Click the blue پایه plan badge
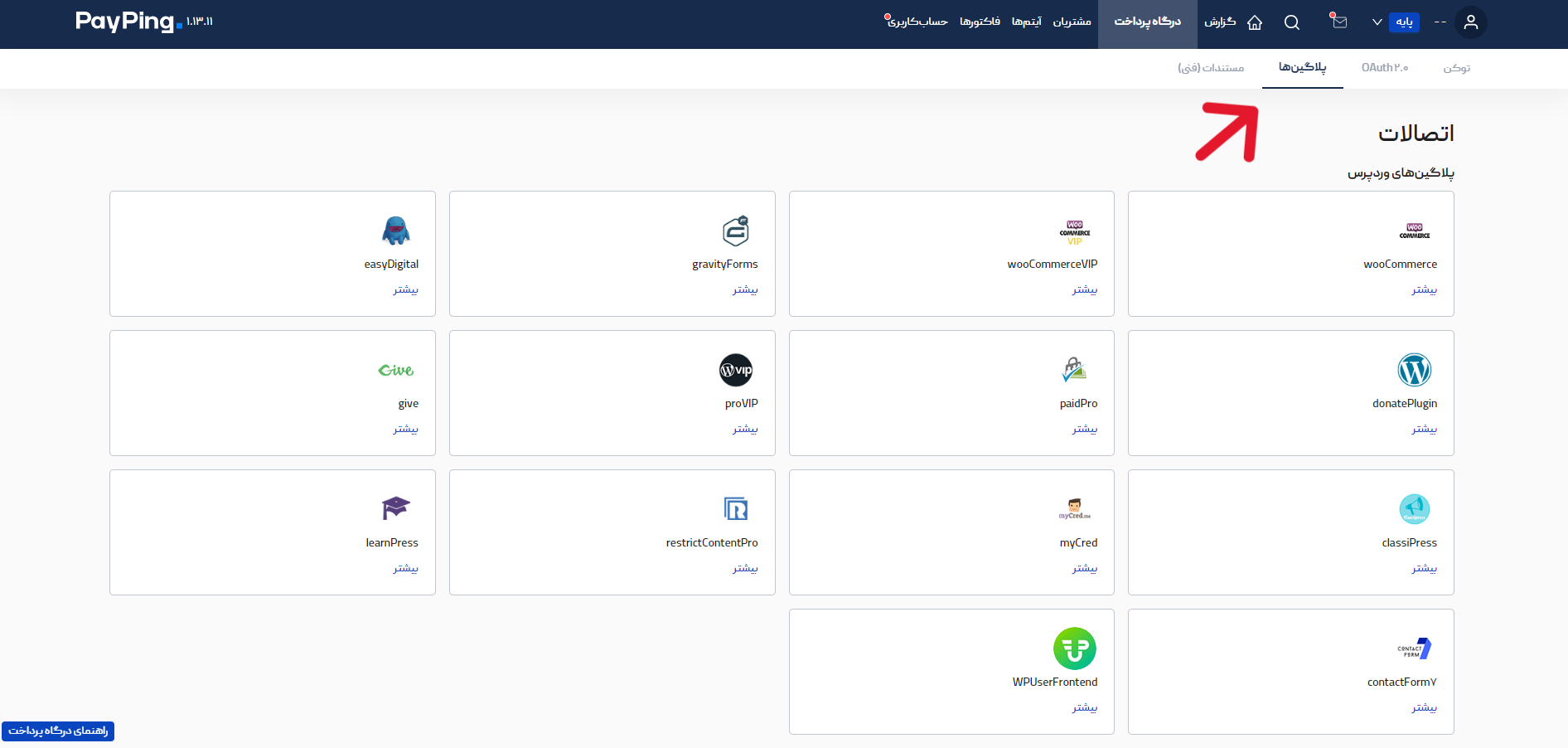1568x748 pixels. coord(1404,22)
